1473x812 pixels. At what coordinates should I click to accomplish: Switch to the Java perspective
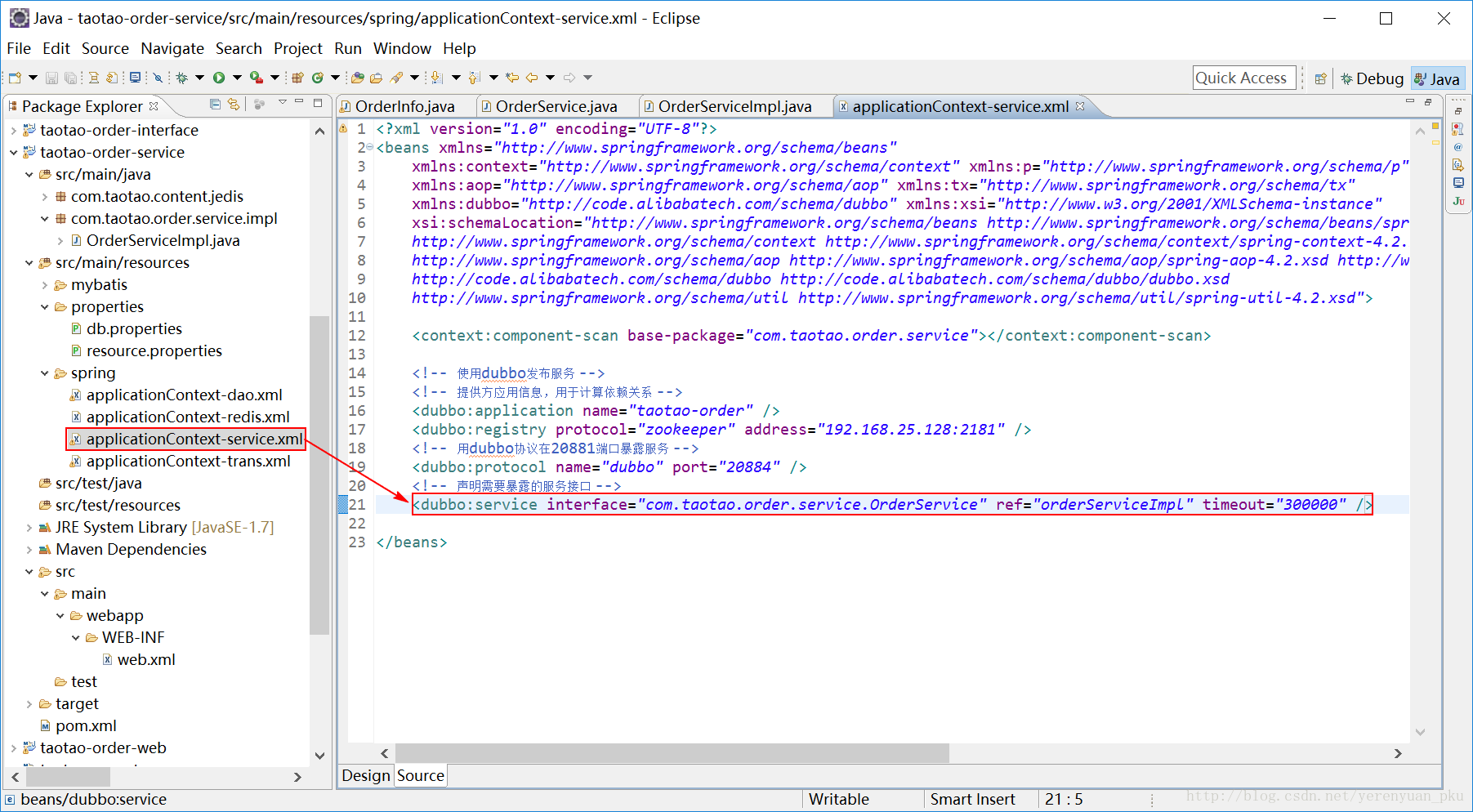(1437, 78)
